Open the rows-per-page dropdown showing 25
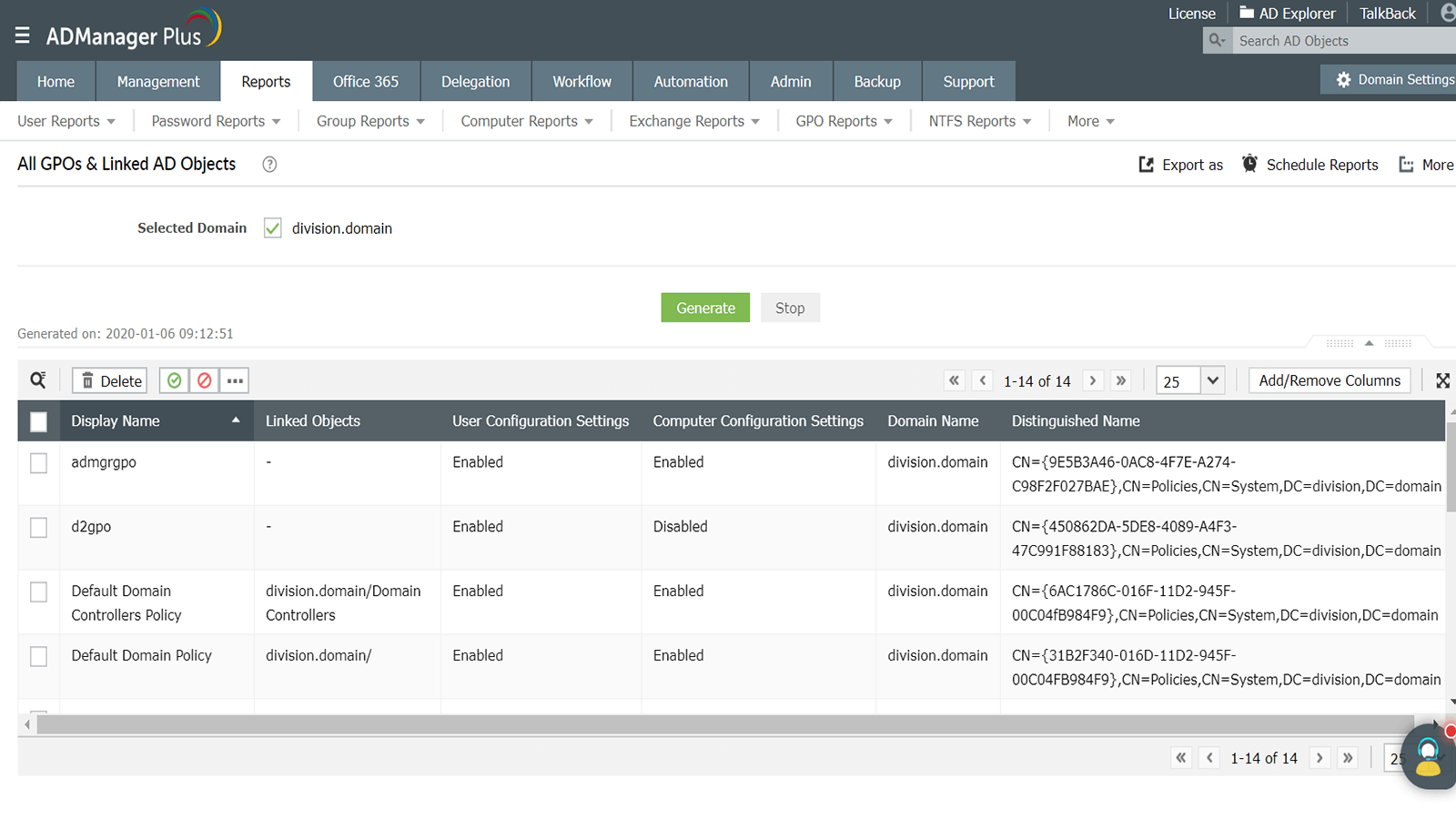The height and width of the screenshot is (819, 1456). click(1190, 380)
